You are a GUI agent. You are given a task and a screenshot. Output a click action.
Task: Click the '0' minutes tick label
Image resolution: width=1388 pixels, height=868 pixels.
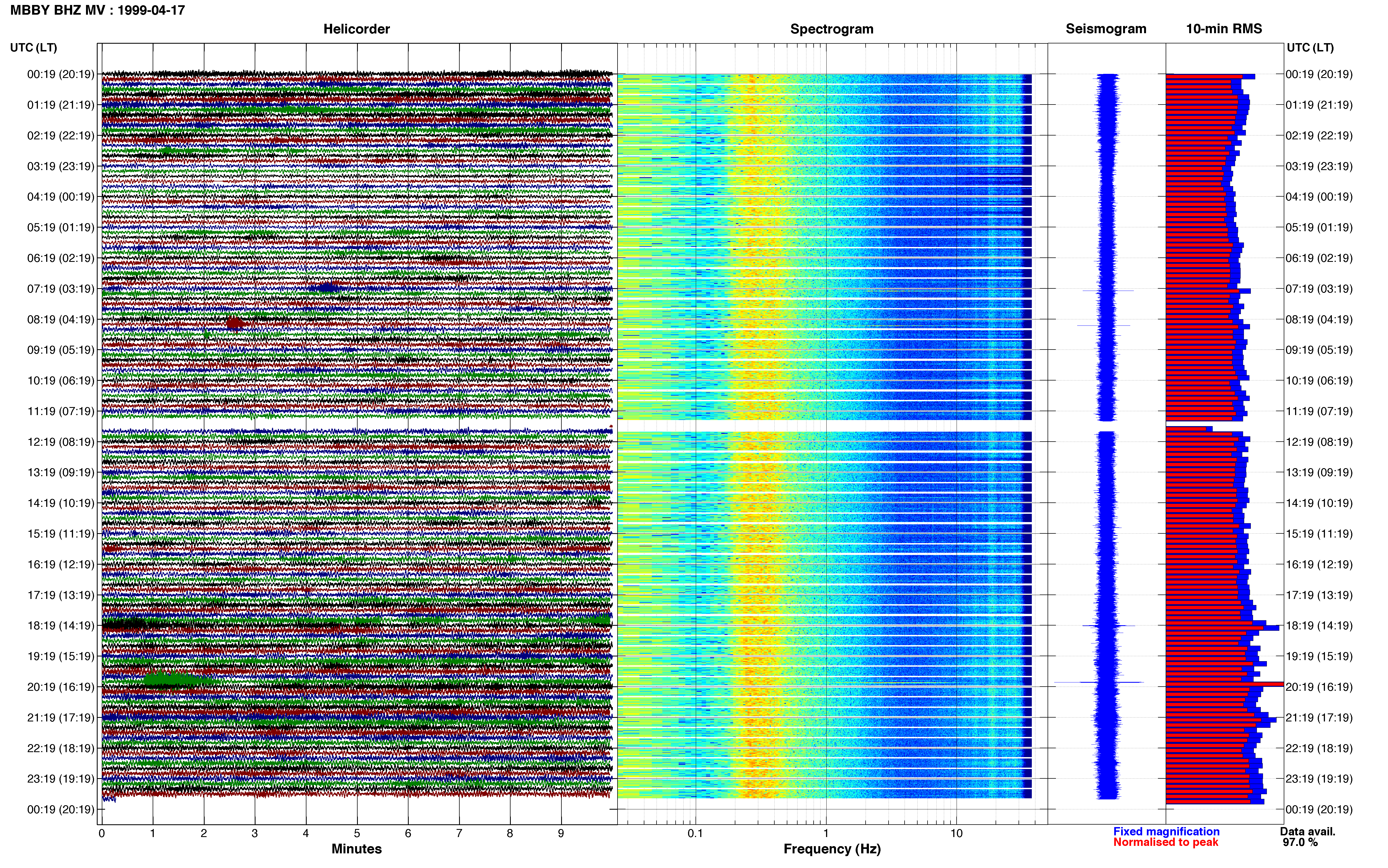coord(101,833)
